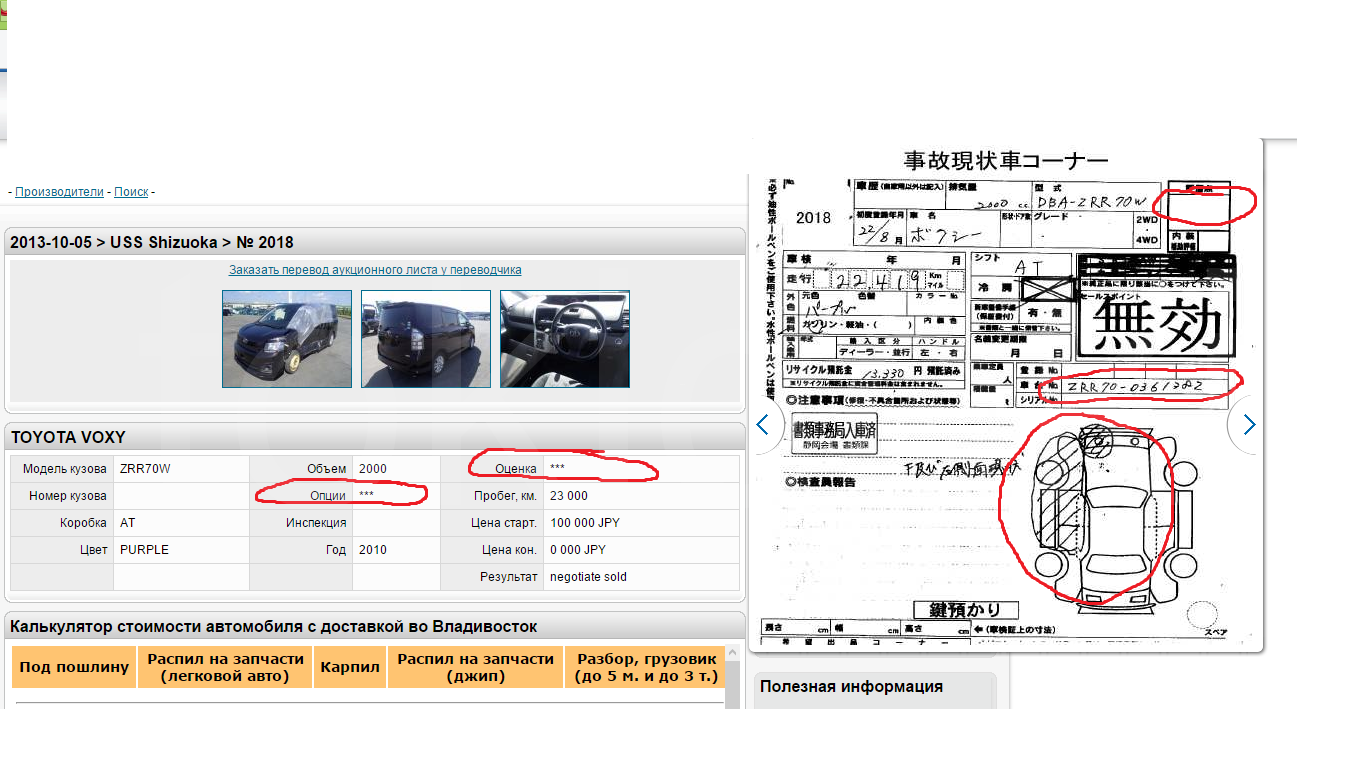1366x768 pixels.
Task: Click the Полезная информация heading
Action: click(851, 687)
